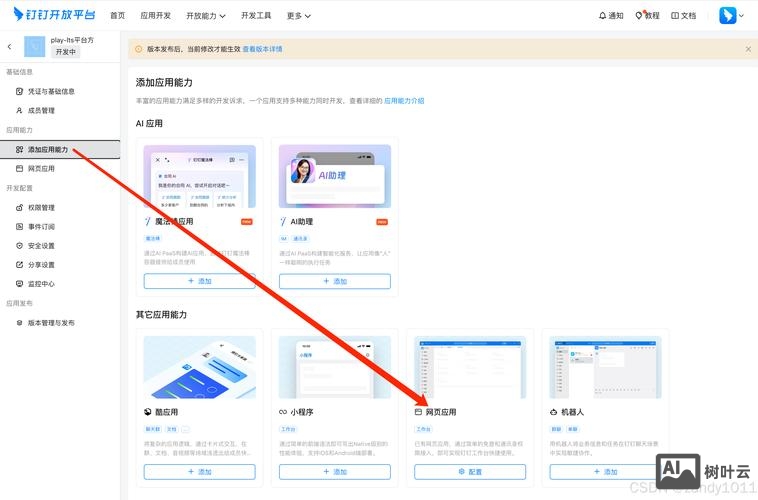Click the 工作台 tag on 小程序 card
The width and height of the screenshot is (758, 500).
288,429
